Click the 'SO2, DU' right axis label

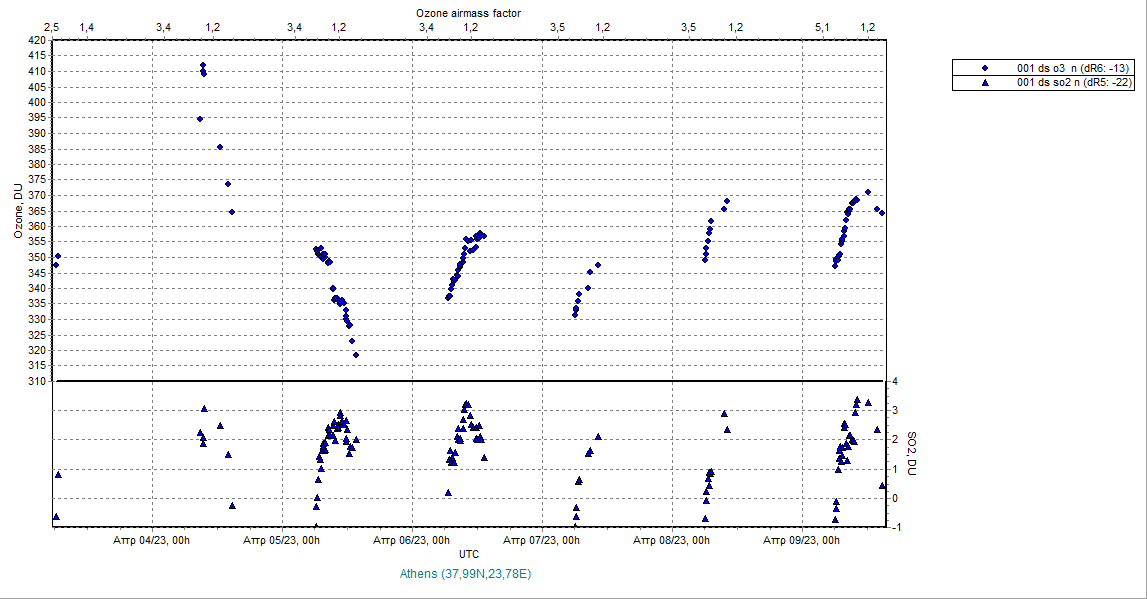tap(911, 453)
